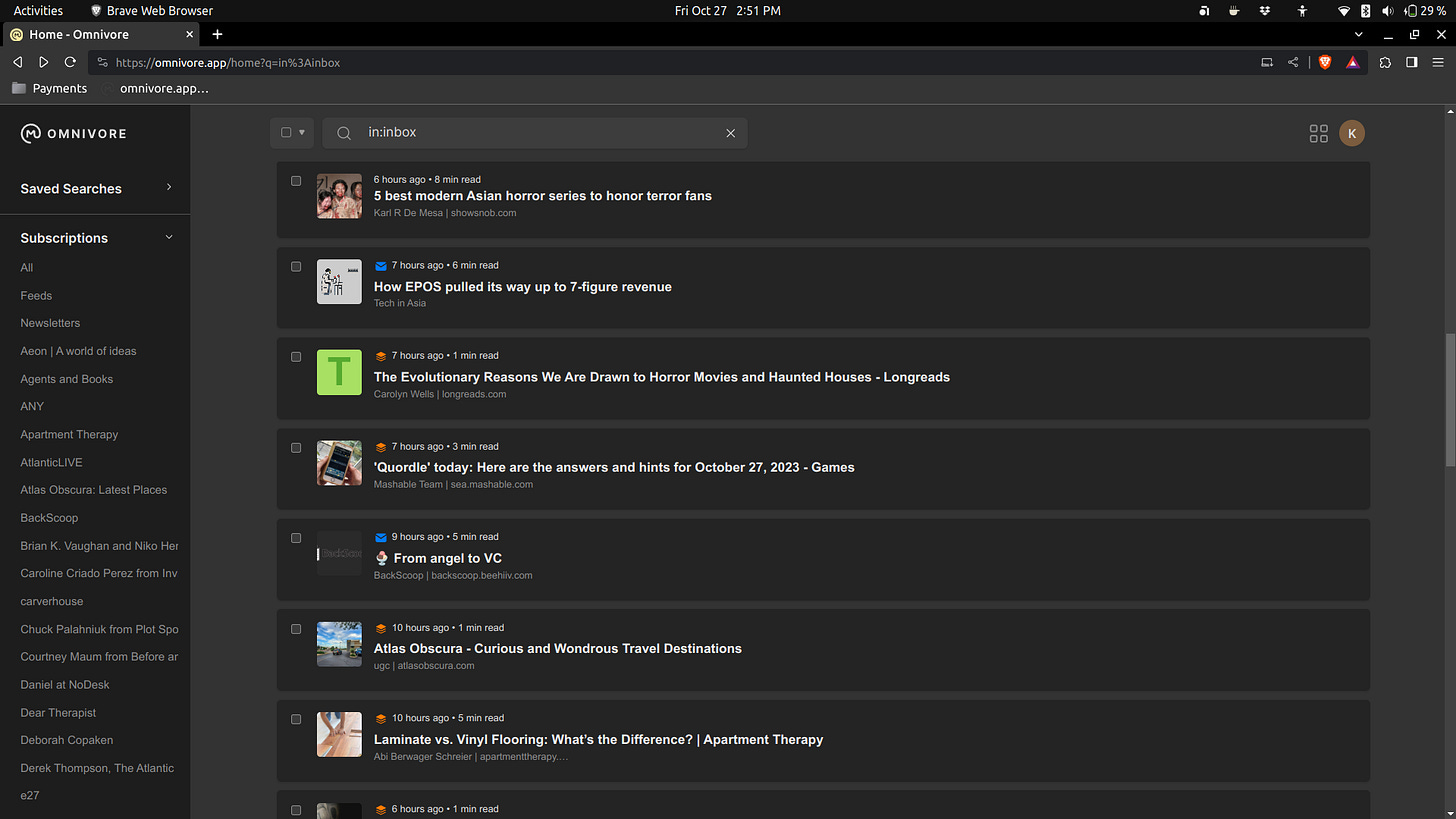Tick the Atlas Obscura Travel Destinations checkbox

click(x=296, y=628)
